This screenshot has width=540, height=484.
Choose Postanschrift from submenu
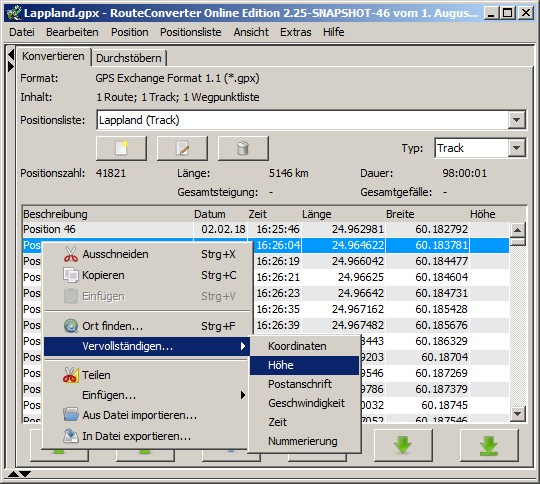[x=304, y=384]
